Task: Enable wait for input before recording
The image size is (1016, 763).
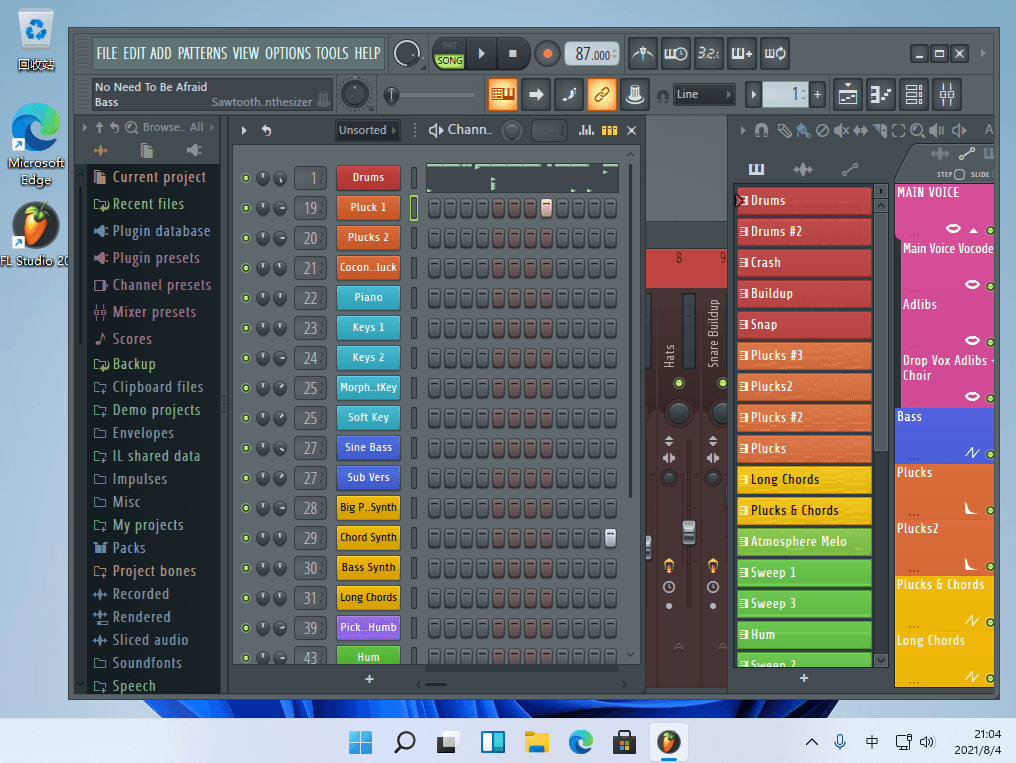Action: [x=675, y=54]
